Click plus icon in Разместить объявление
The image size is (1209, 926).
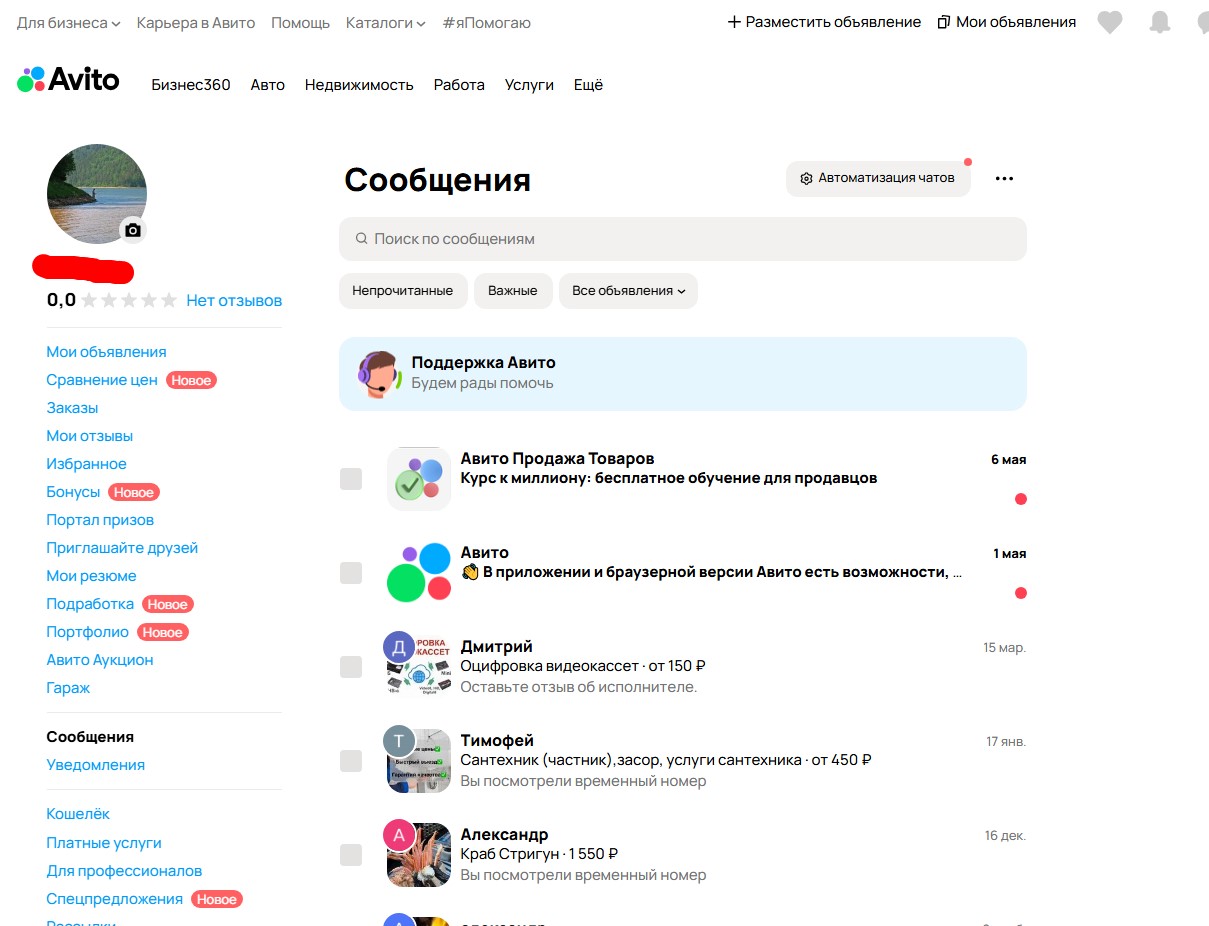pyautogui.click(x=734, y=22)
